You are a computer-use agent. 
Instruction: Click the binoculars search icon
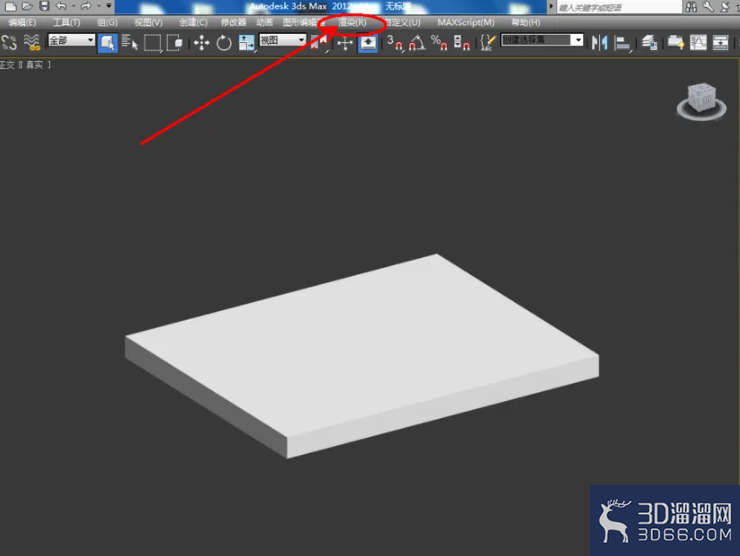coord(691,7)
